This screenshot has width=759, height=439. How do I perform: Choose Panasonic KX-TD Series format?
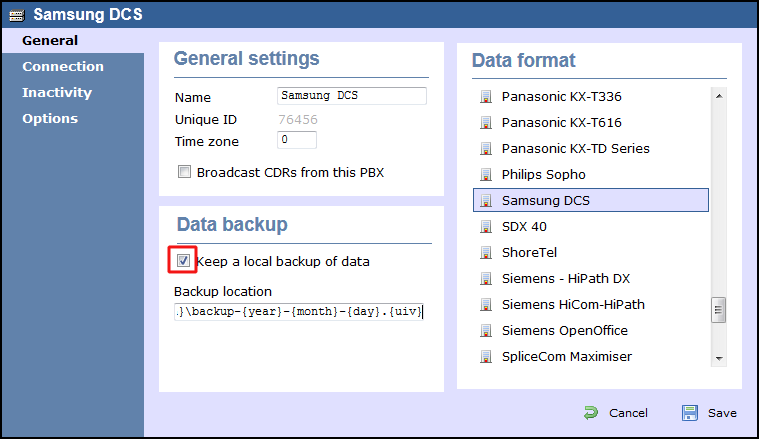pyautogui.click(x=575, y=149)
